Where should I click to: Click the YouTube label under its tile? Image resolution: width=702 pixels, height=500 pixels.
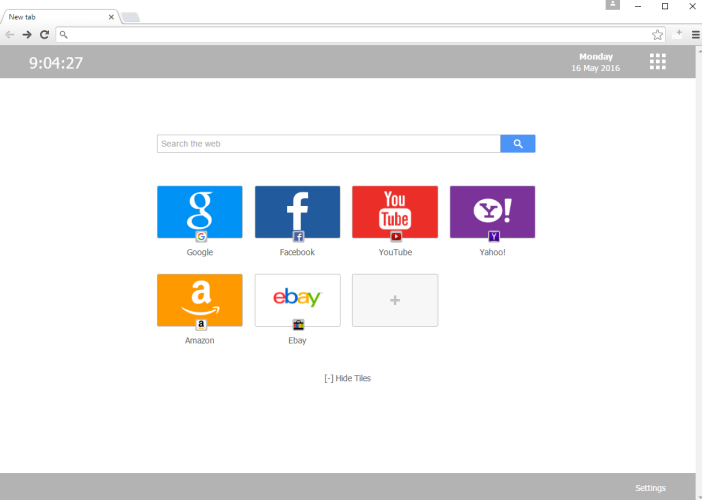click(x=395, y=252)
